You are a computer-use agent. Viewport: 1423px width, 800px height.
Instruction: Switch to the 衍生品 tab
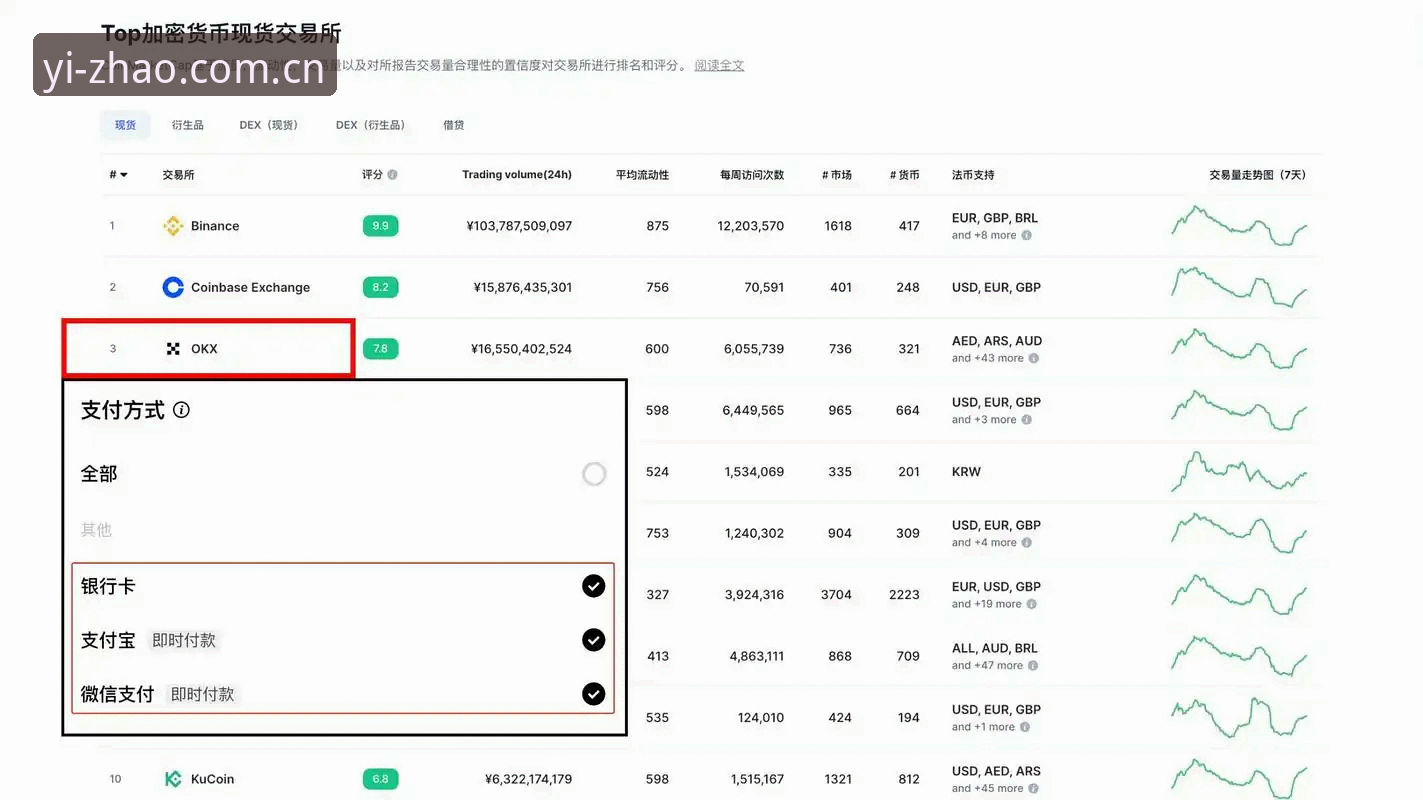click(x=187, y=125)
